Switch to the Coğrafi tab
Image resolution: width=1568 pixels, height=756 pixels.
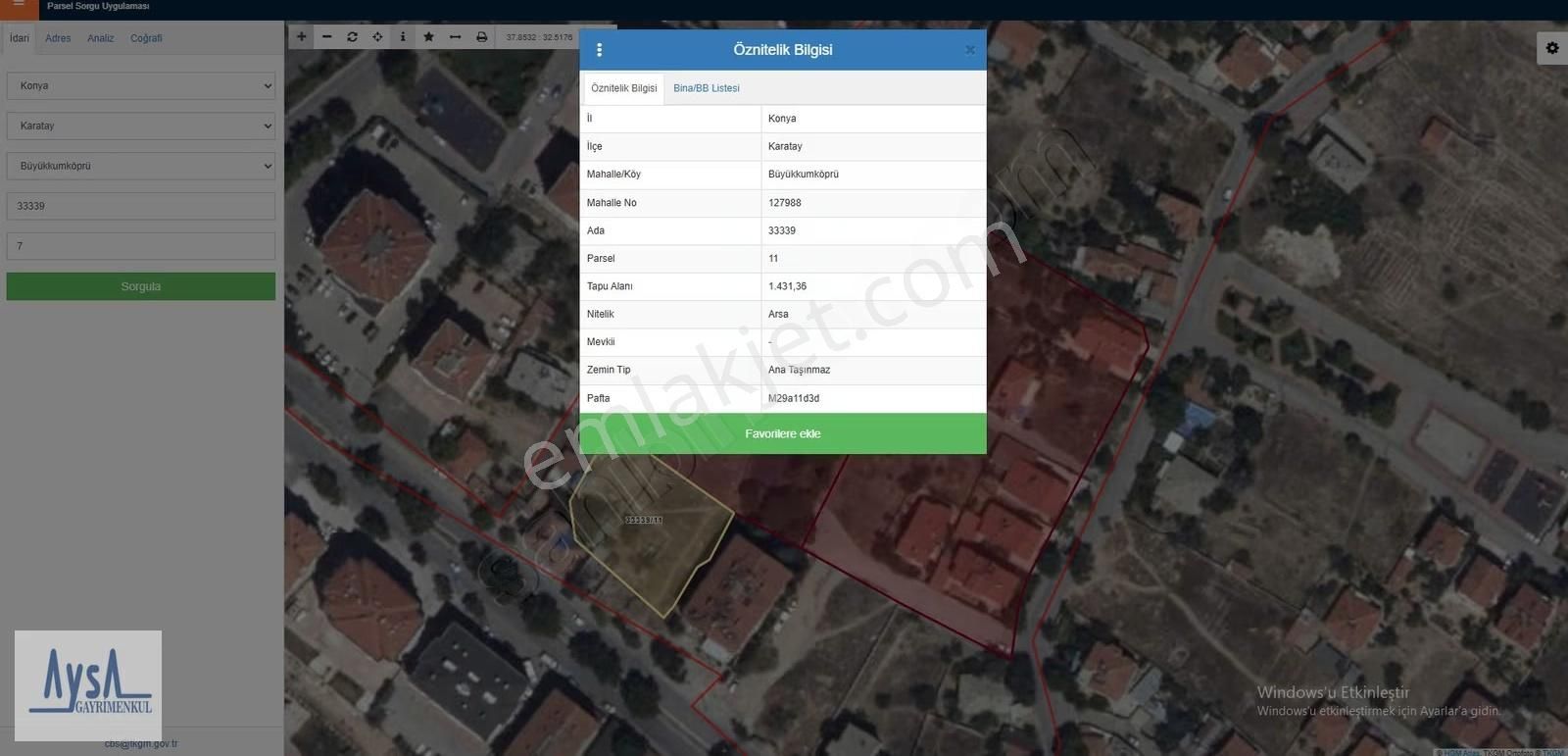pyautogui.click(x=146, y=38)
